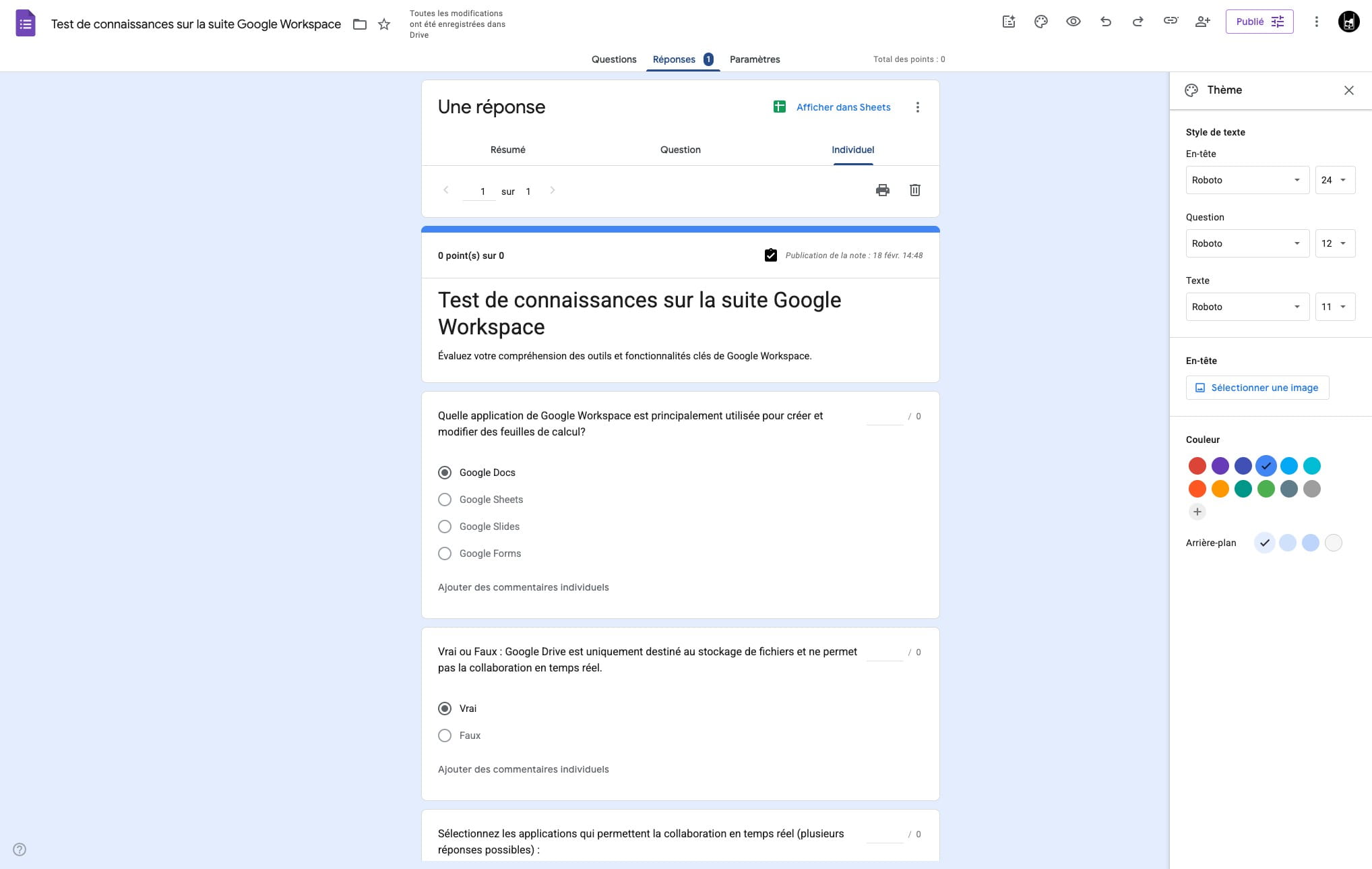Move the form to a Drive folder

[360, 24]
